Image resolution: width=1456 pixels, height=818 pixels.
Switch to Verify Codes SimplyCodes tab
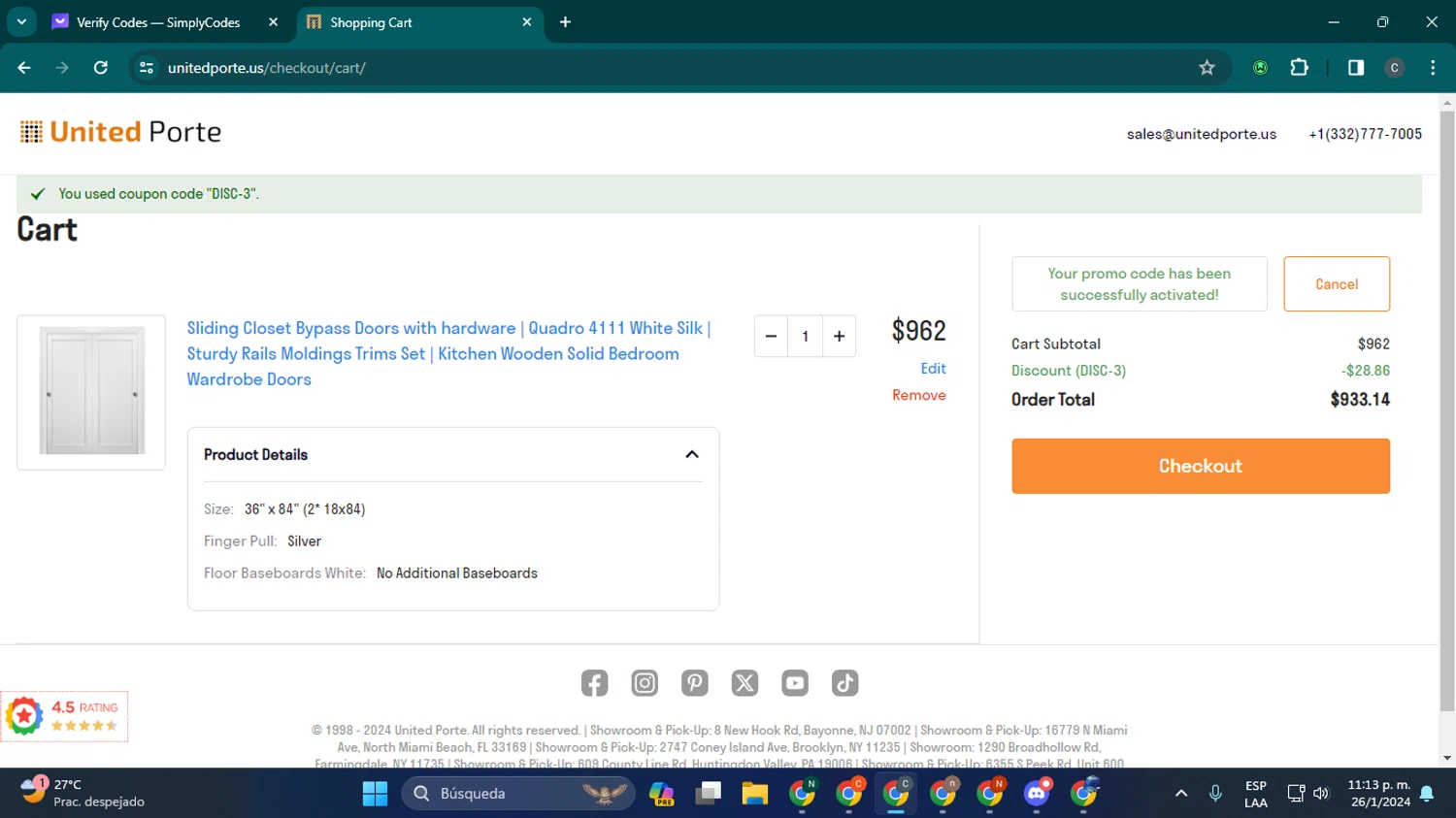pyautogui.click(x=158, y=22)
